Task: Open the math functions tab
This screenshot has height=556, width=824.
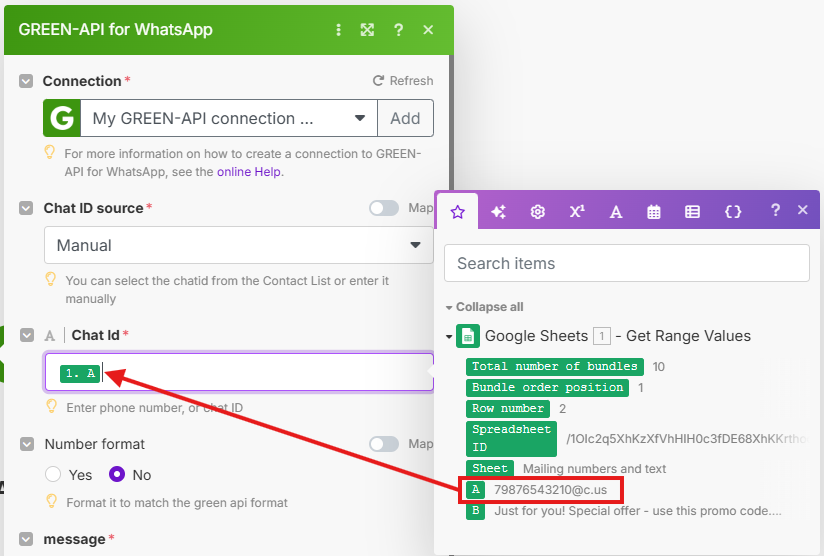Action: (x=577, y=211)
